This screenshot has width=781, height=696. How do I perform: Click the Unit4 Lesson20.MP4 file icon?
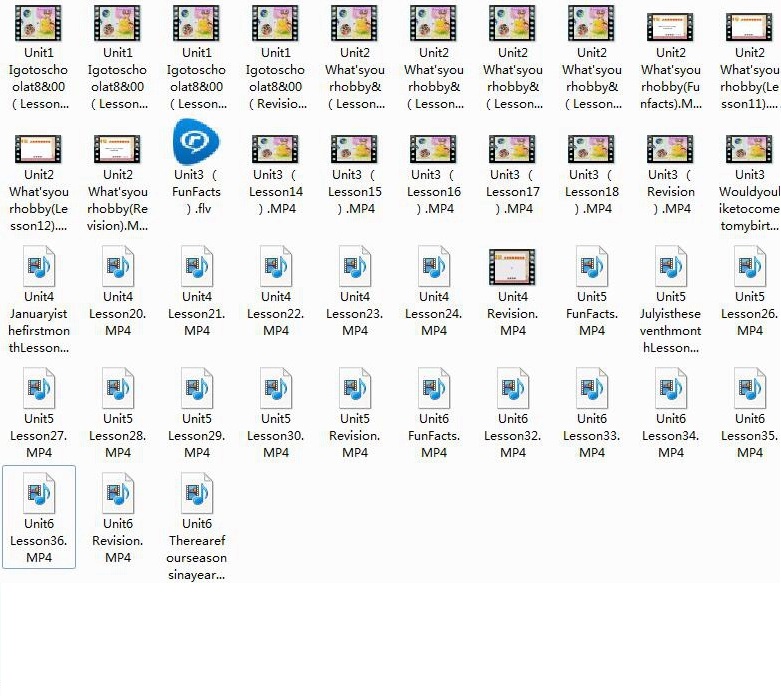point(118,267)
